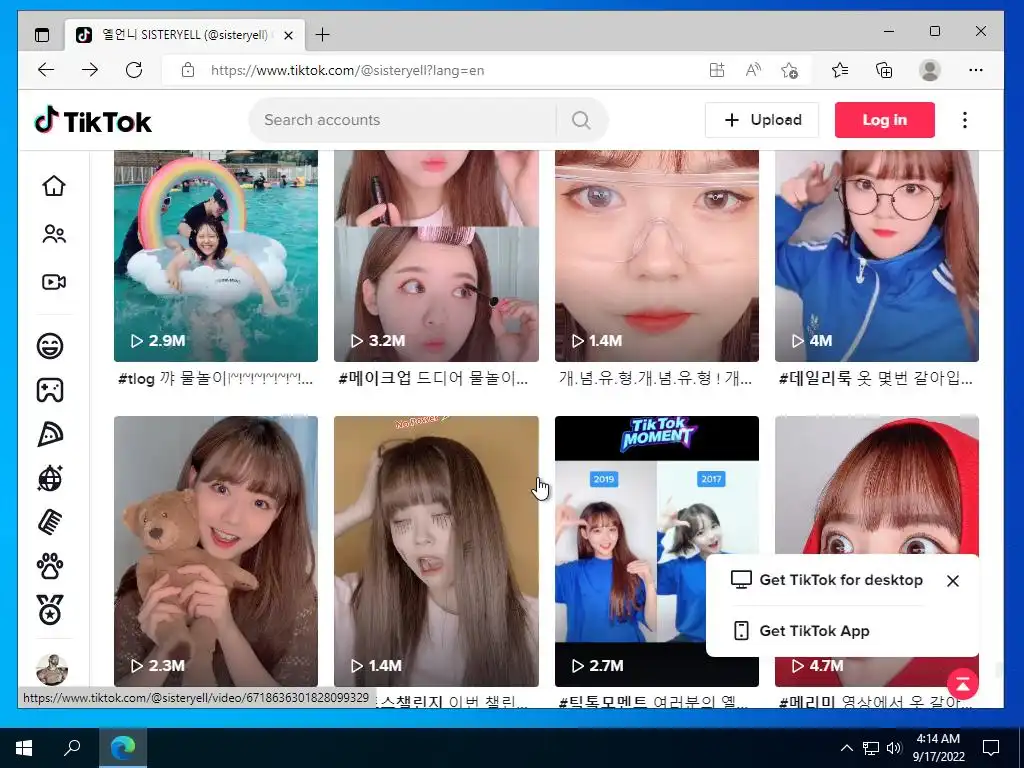The height and width of the screenshot is (768, 1024).
Task: Select the sports medal icon in sidebar
Action: coord(50,611)
